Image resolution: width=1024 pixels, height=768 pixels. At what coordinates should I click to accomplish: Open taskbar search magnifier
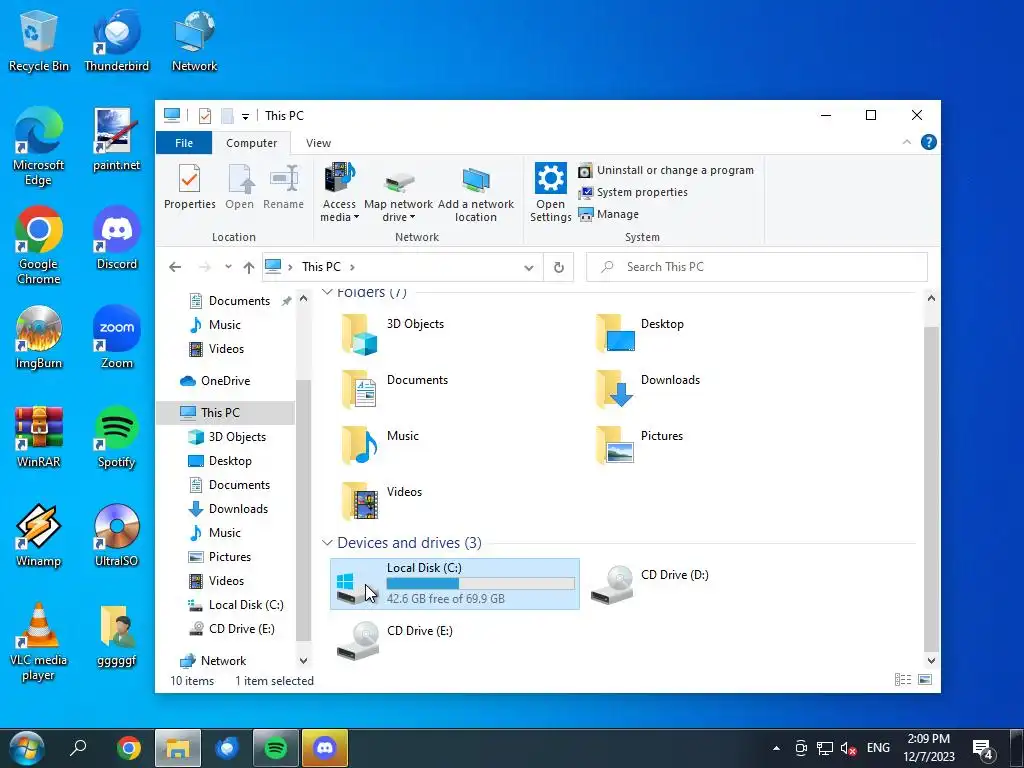pyautogui.click(x=78, y=748)
